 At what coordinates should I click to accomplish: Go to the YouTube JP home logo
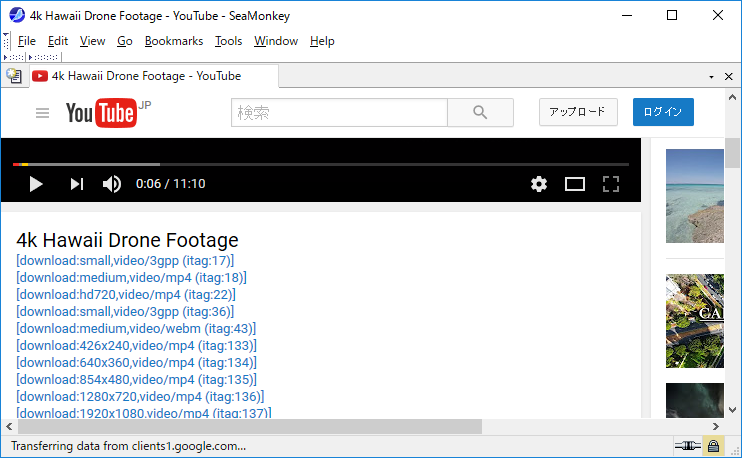[x=108, y=113]
